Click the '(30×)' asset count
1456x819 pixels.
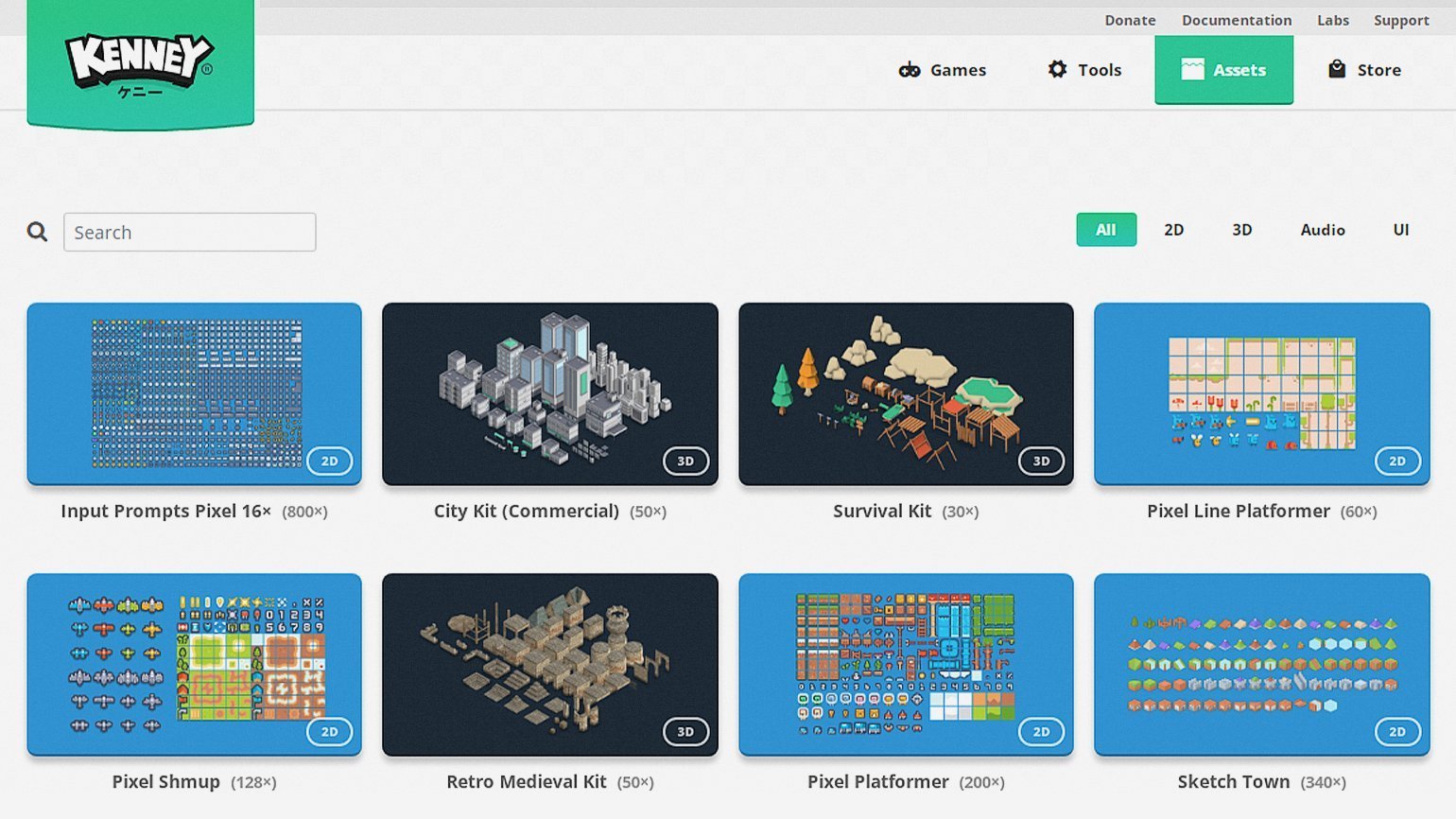point(961,512)
